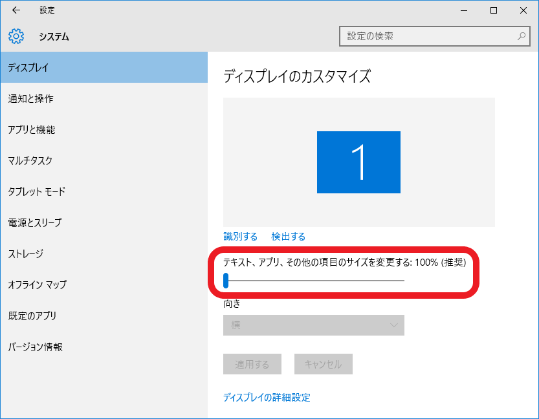Viewport: 539px width, 419px height.
Task: Click the 識別する link
Action: pyautogui.click(x=240, y=236)
